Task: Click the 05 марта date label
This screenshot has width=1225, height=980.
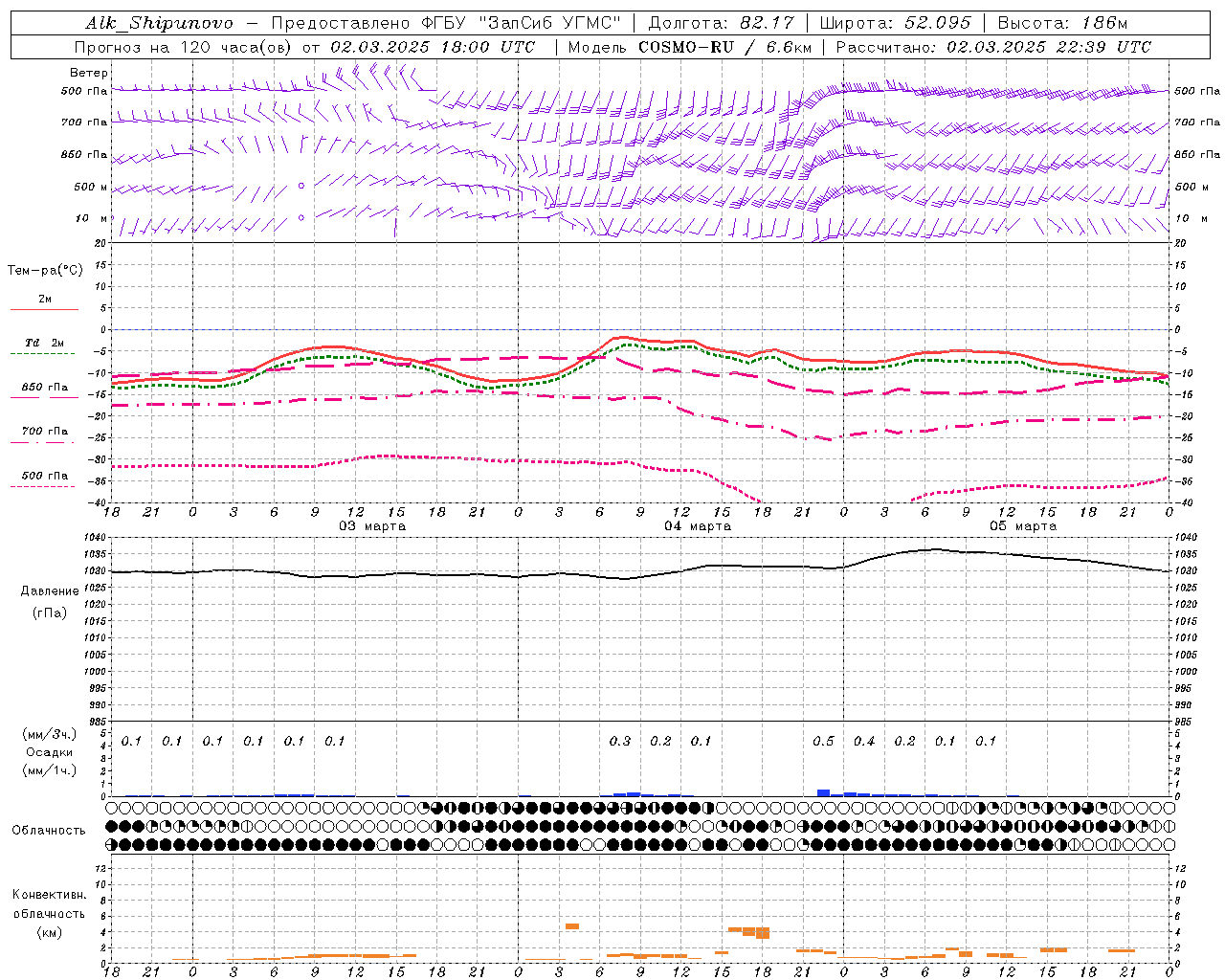Action: [1023, 526]
